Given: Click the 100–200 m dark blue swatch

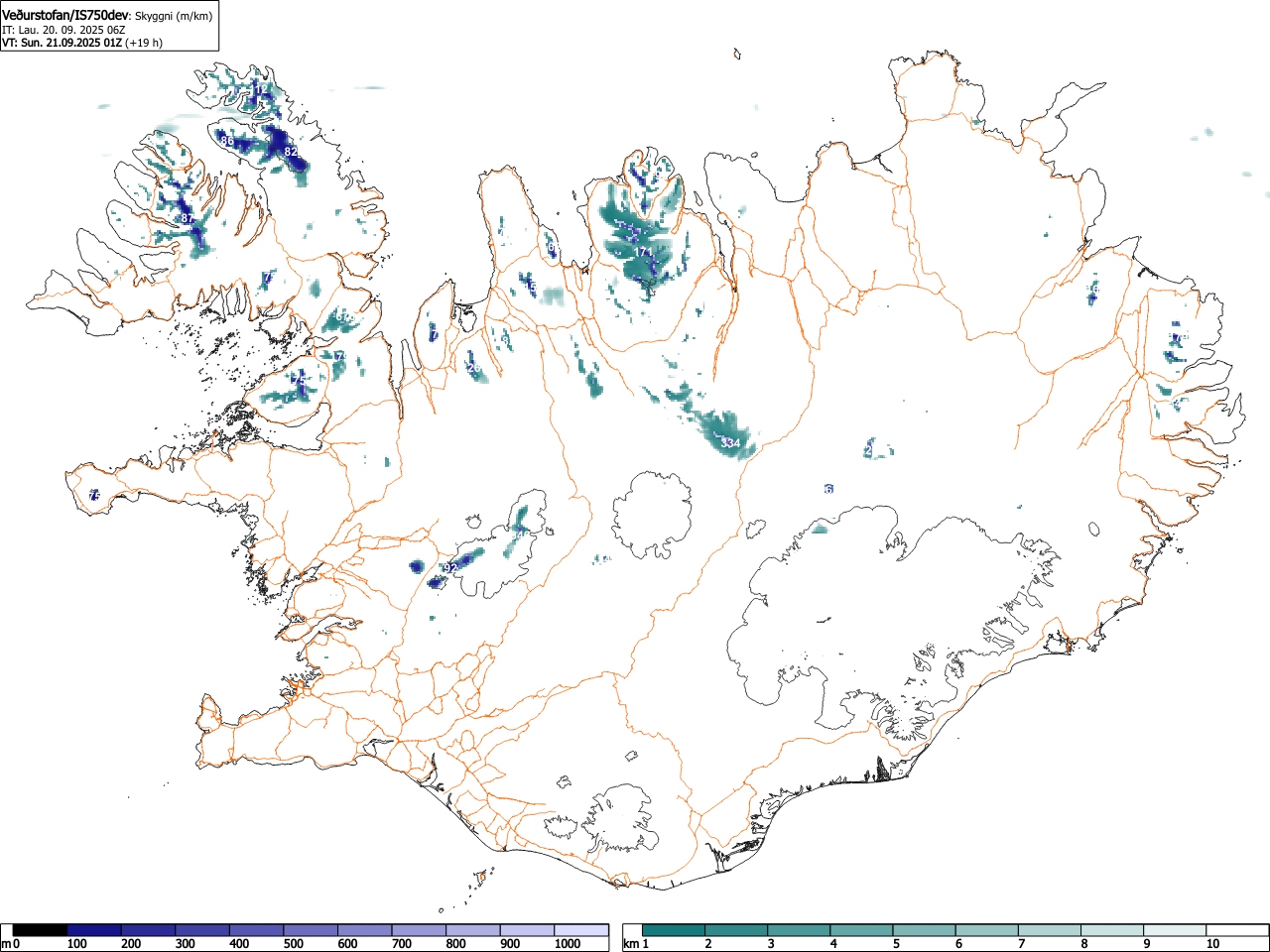Looking at the screenshot, I should coord(94,930).
